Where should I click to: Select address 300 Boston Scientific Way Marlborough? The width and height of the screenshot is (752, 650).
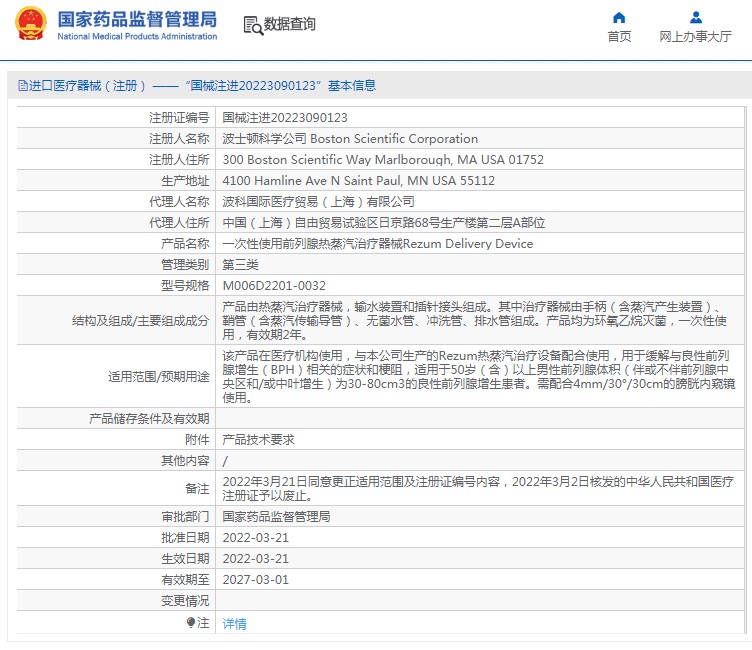(x=383, y=160)
